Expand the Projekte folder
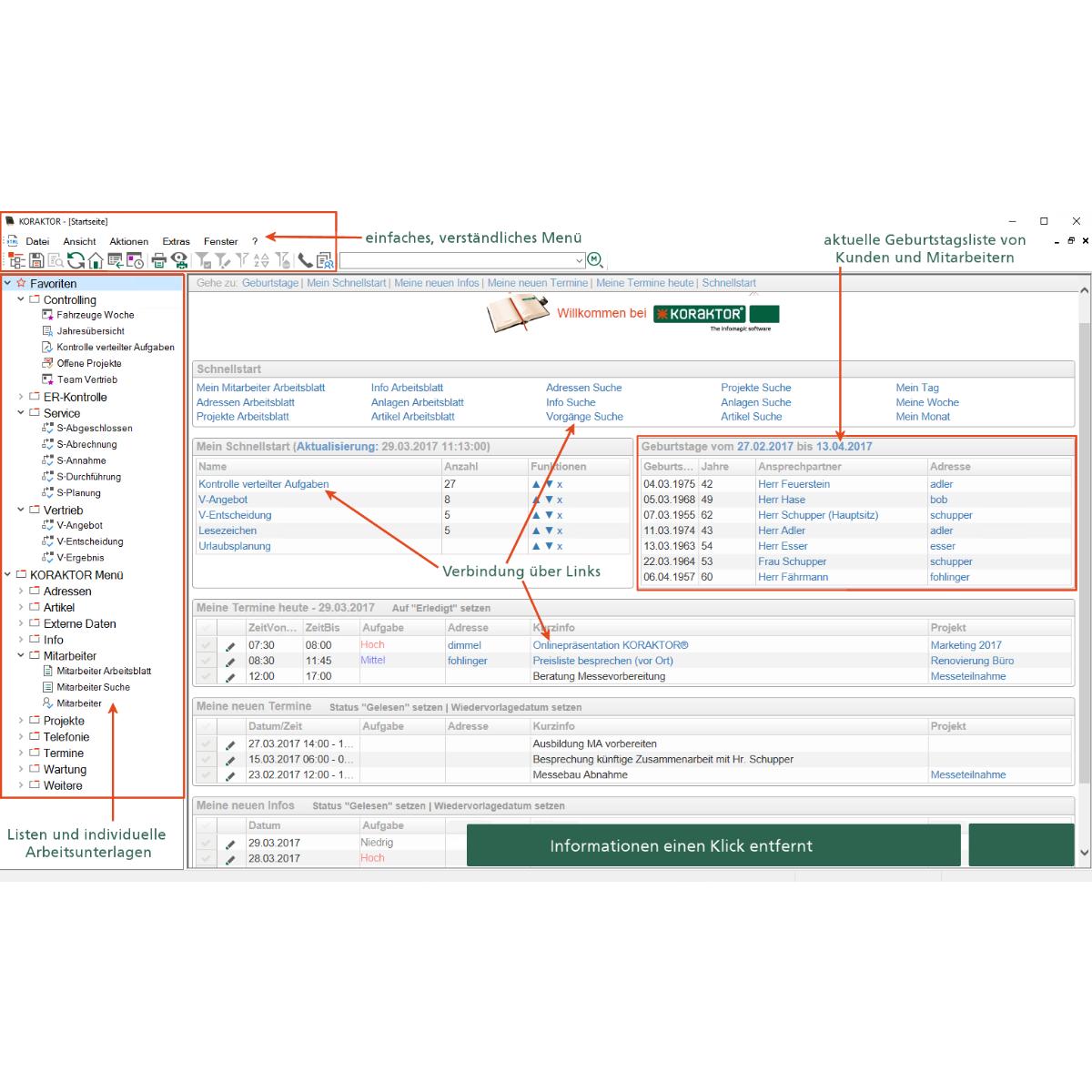The image size is (1092, 1092). [21, 721]
